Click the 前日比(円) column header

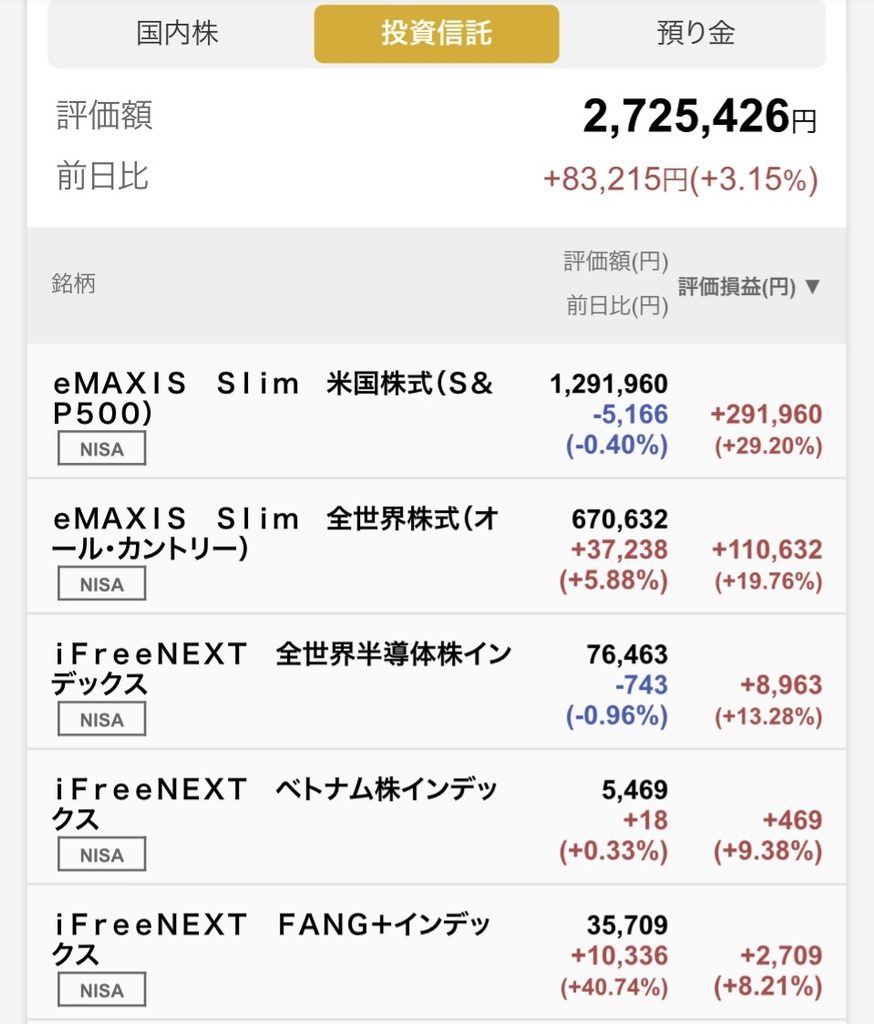[x=617, y=305]
